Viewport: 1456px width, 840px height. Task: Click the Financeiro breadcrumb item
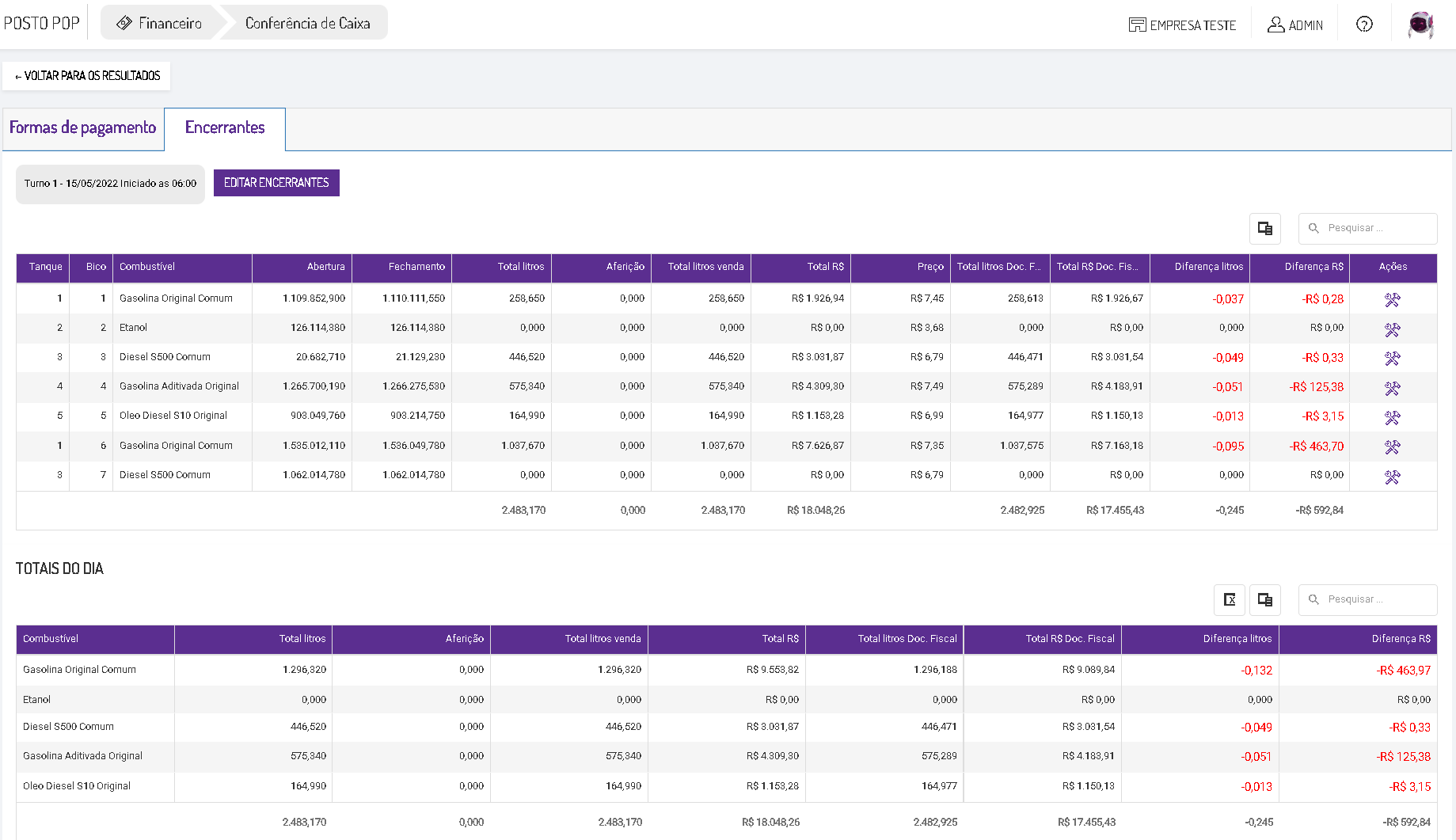[160, 23]
